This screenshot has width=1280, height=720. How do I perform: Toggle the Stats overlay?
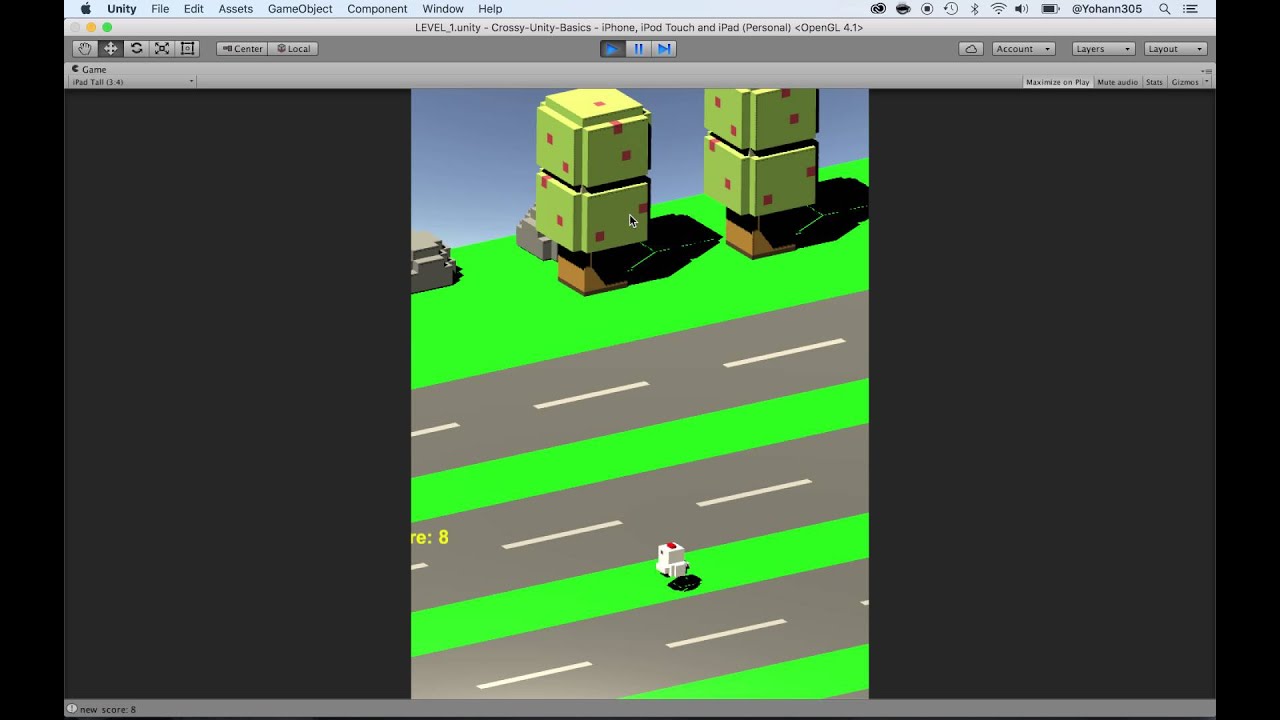[x=1154, y=82]
